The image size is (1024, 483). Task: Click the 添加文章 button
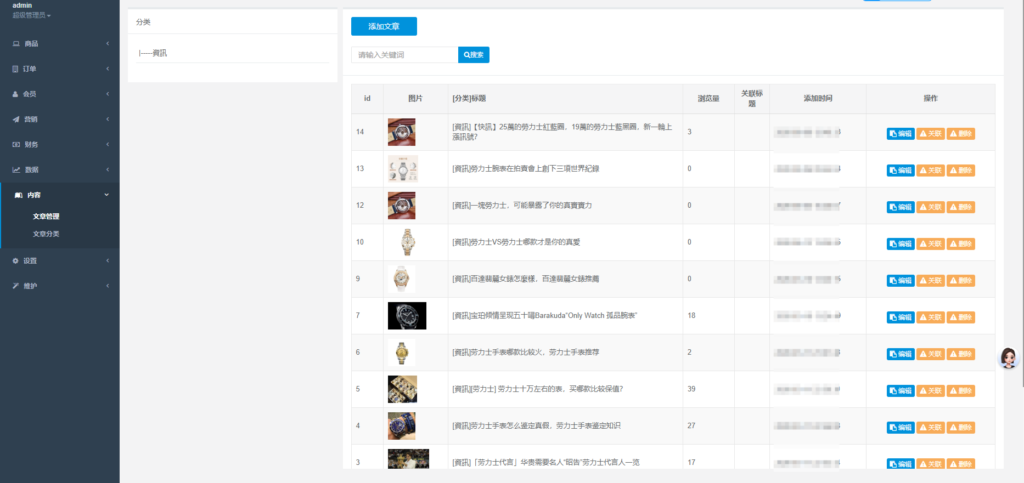[x=384, y=26]
